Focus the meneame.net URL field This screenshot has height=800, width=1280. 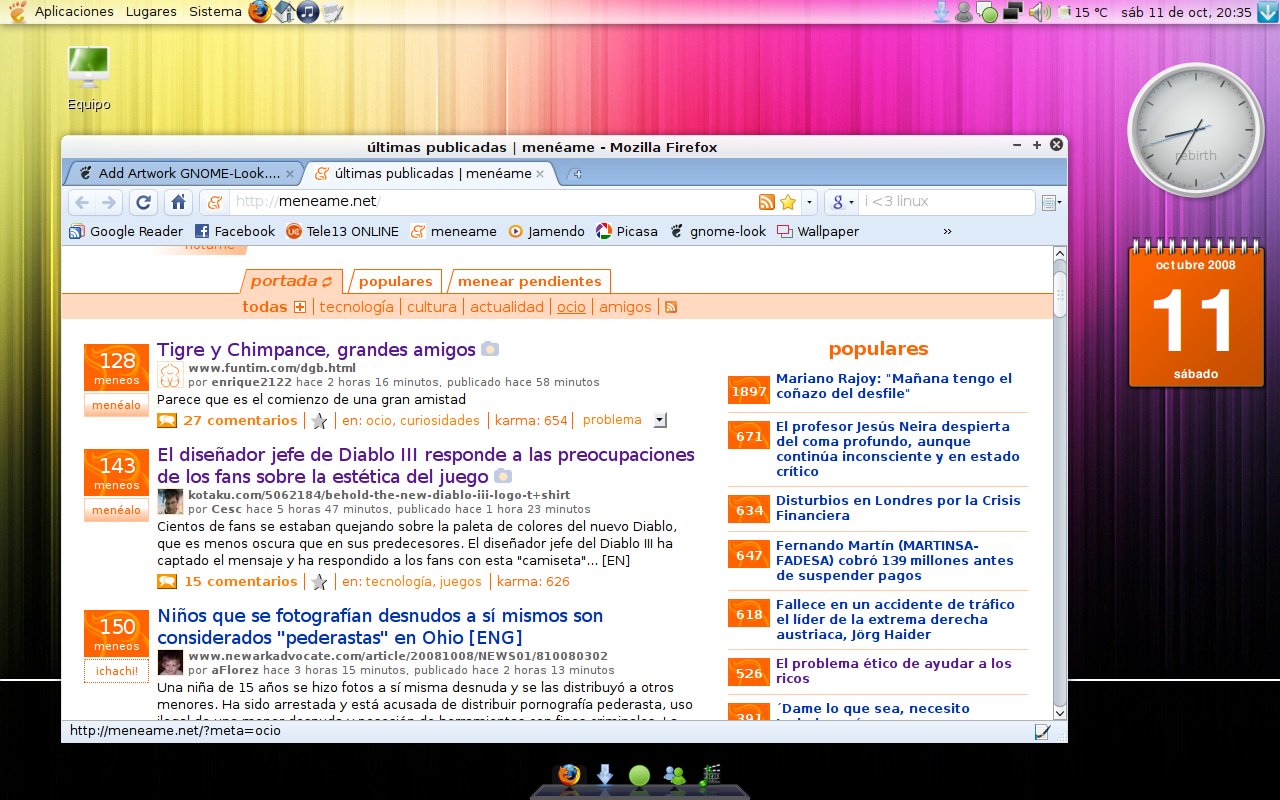click(490, 202)
